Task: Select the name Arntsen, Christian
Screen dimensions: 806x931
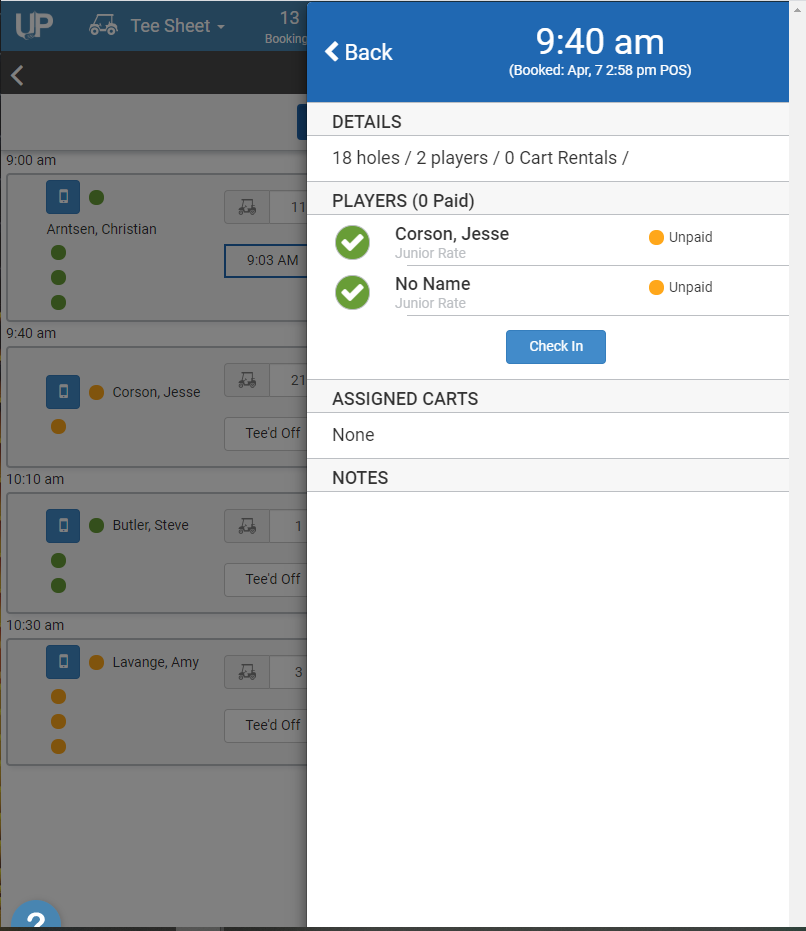Action: pyautogui.click(x=102, y=229)
